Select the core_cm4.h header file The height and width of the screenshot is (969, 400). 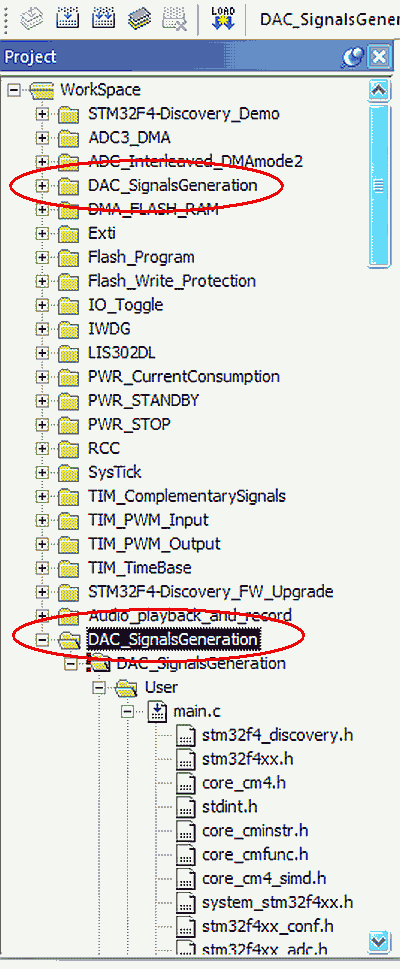(x=244, y=783)
